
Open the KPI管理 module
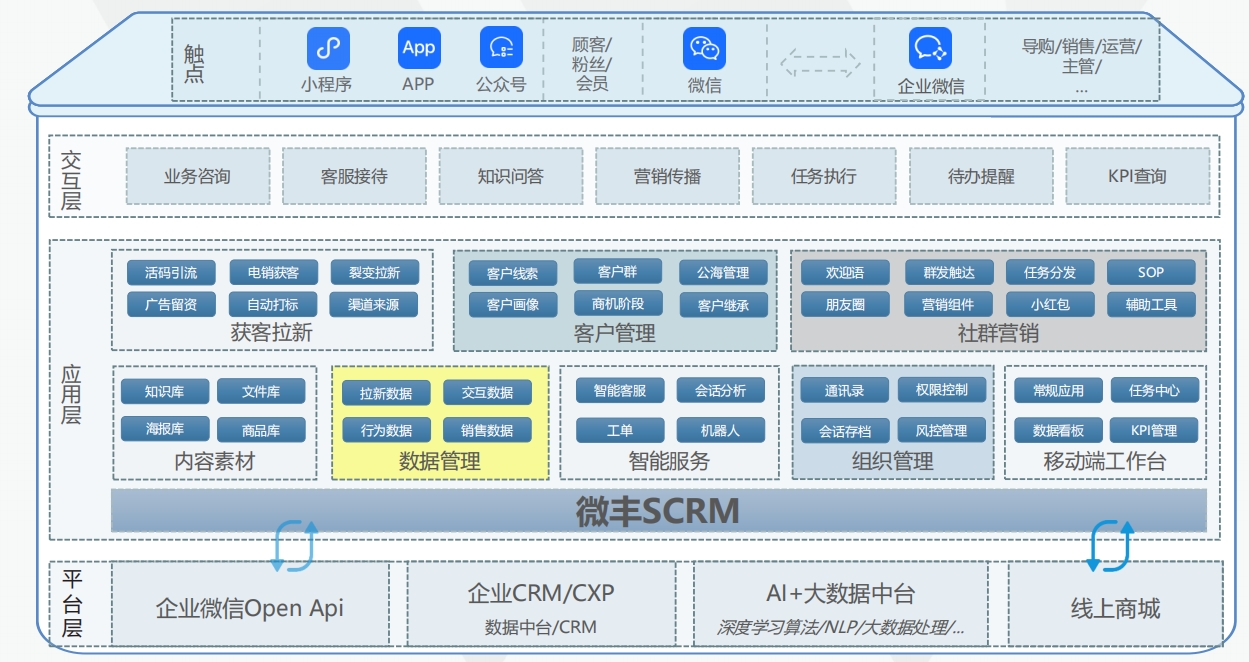pyautogui.click(x=1154, y=430)
